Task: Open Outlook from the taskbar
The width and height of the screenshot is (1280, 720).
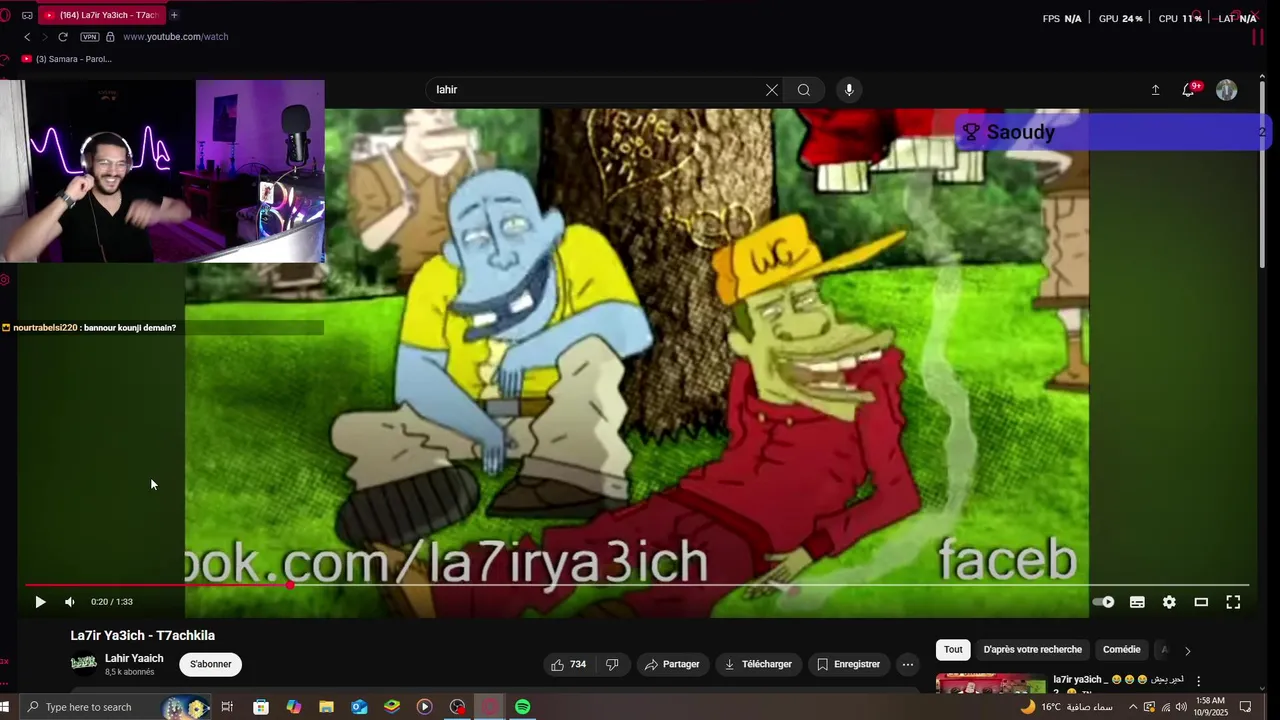Action: pyautogui.click(x=359, y=707)
